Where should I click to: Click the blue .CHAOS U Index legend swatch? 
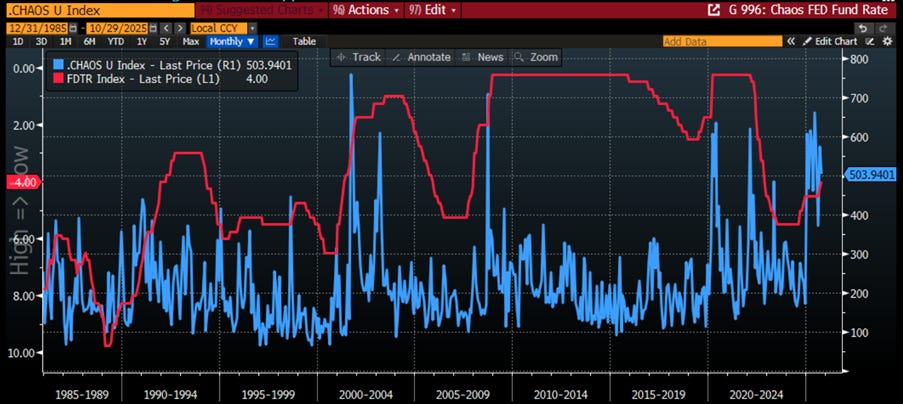pos(57,65)
